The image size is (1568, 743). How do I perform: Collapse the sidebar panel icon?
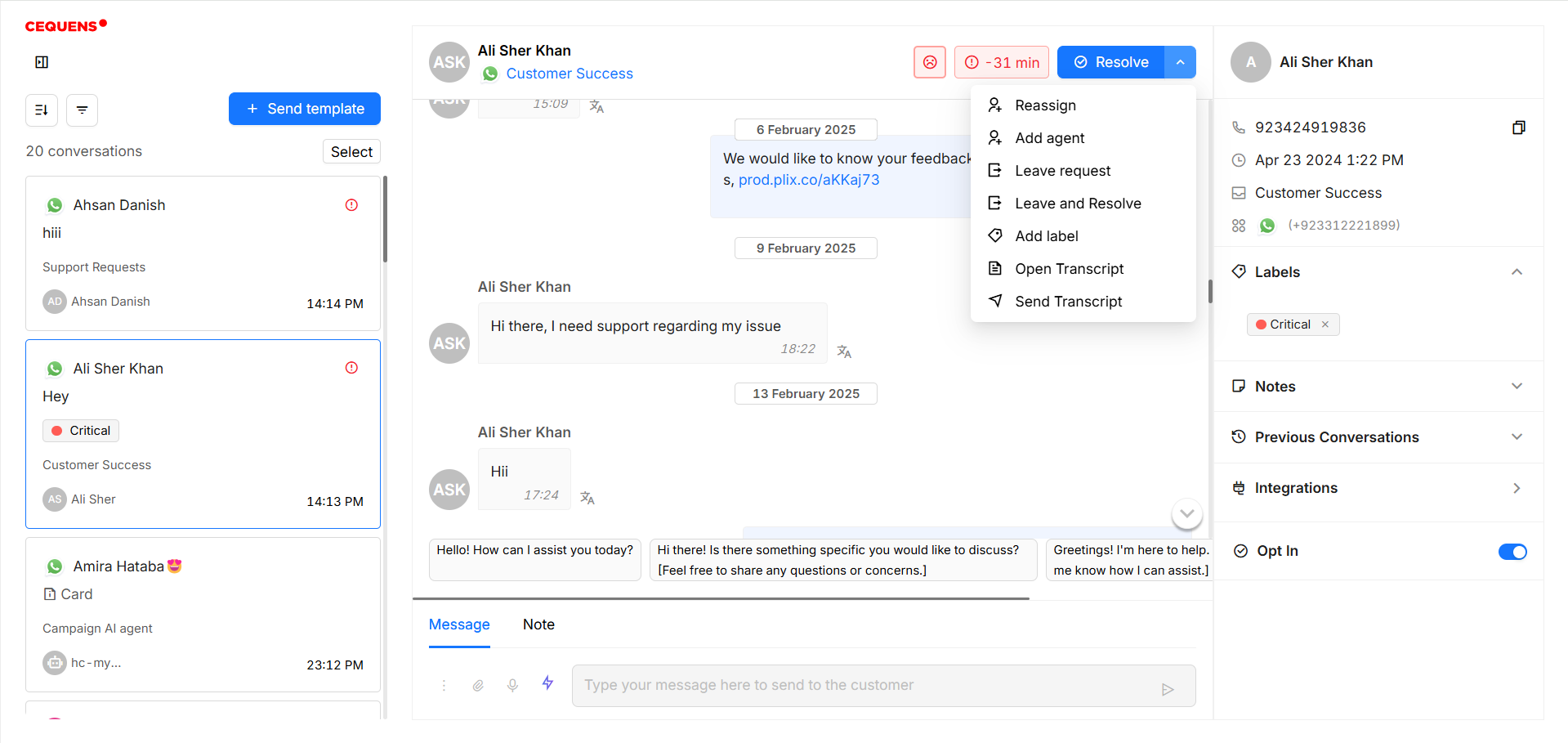click(x=42, y=62)
